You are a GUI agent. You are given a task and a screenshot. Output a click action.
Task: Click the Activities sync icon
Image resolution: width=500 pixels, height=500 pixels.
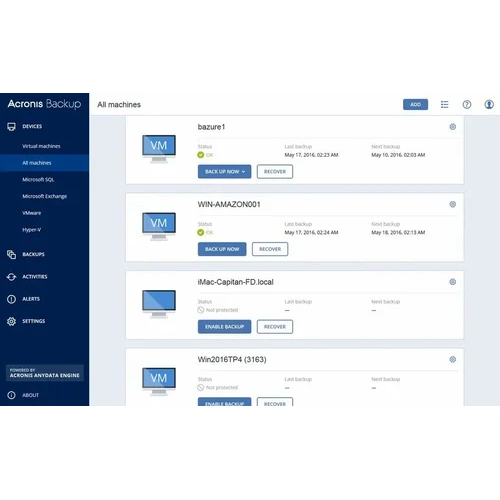click(11, 277)
